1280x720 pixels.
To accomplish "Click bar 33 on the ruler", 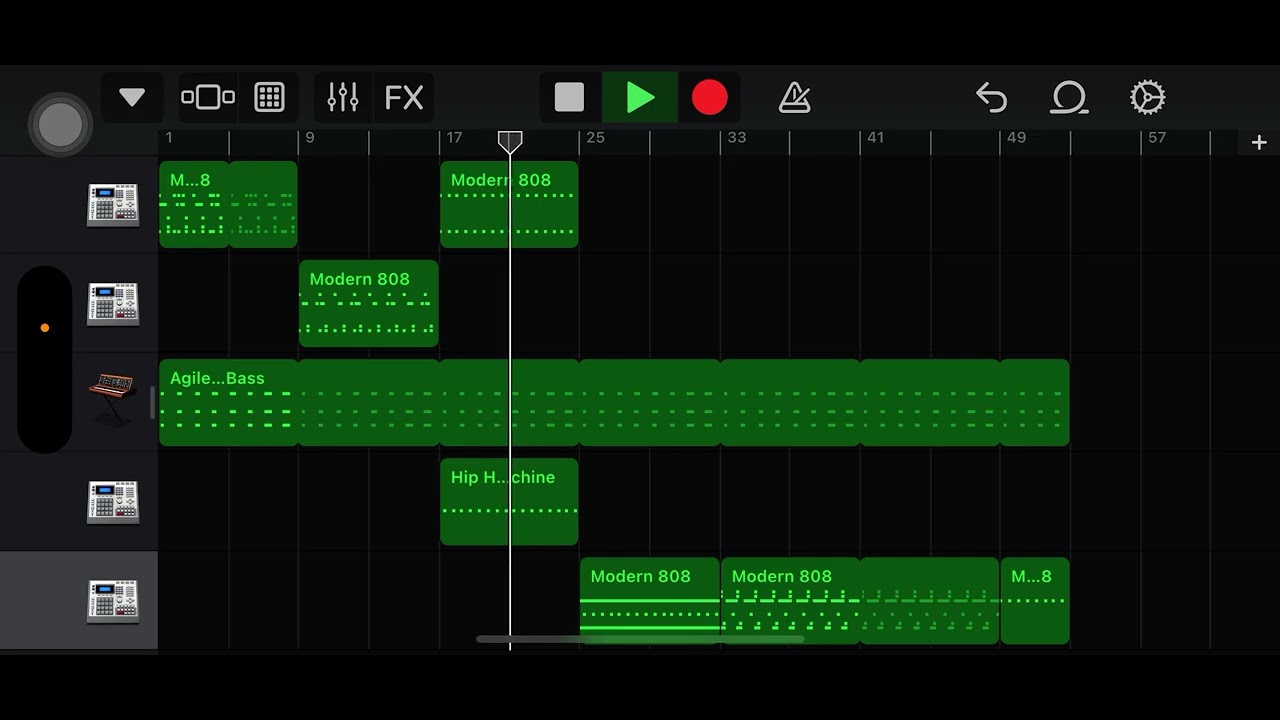I will click(737, 138).
